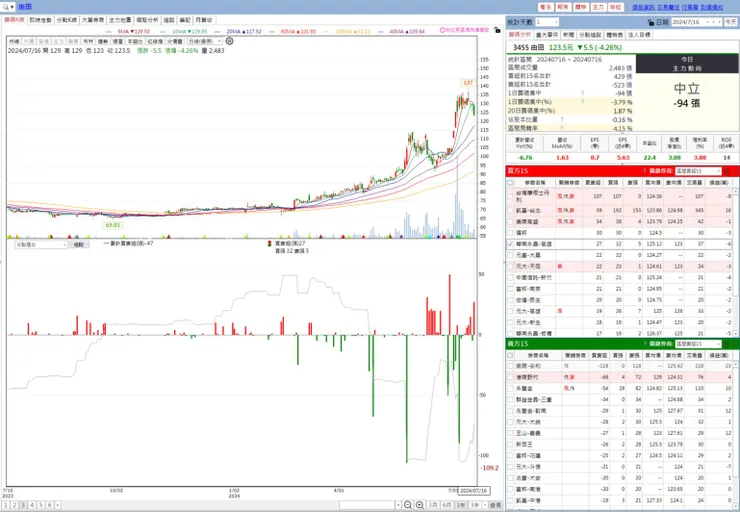Toggle the 爆量 chart overlay button

click(x=118, y=42)
